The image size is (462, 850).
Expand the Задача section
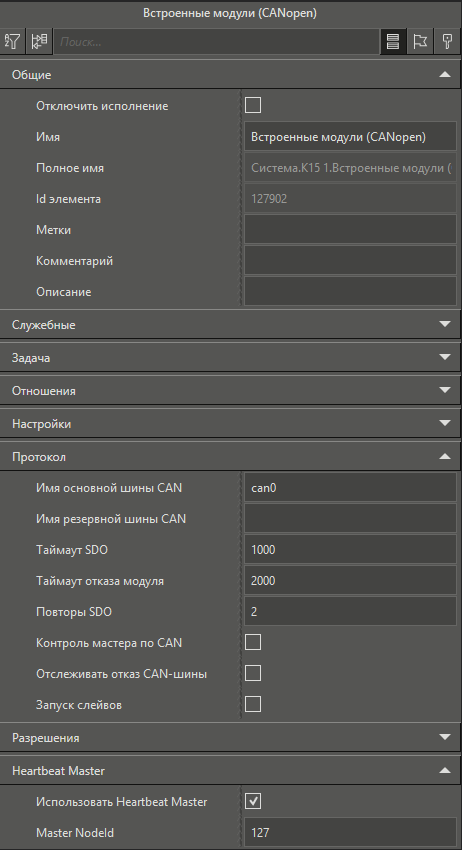coord(231,358)
